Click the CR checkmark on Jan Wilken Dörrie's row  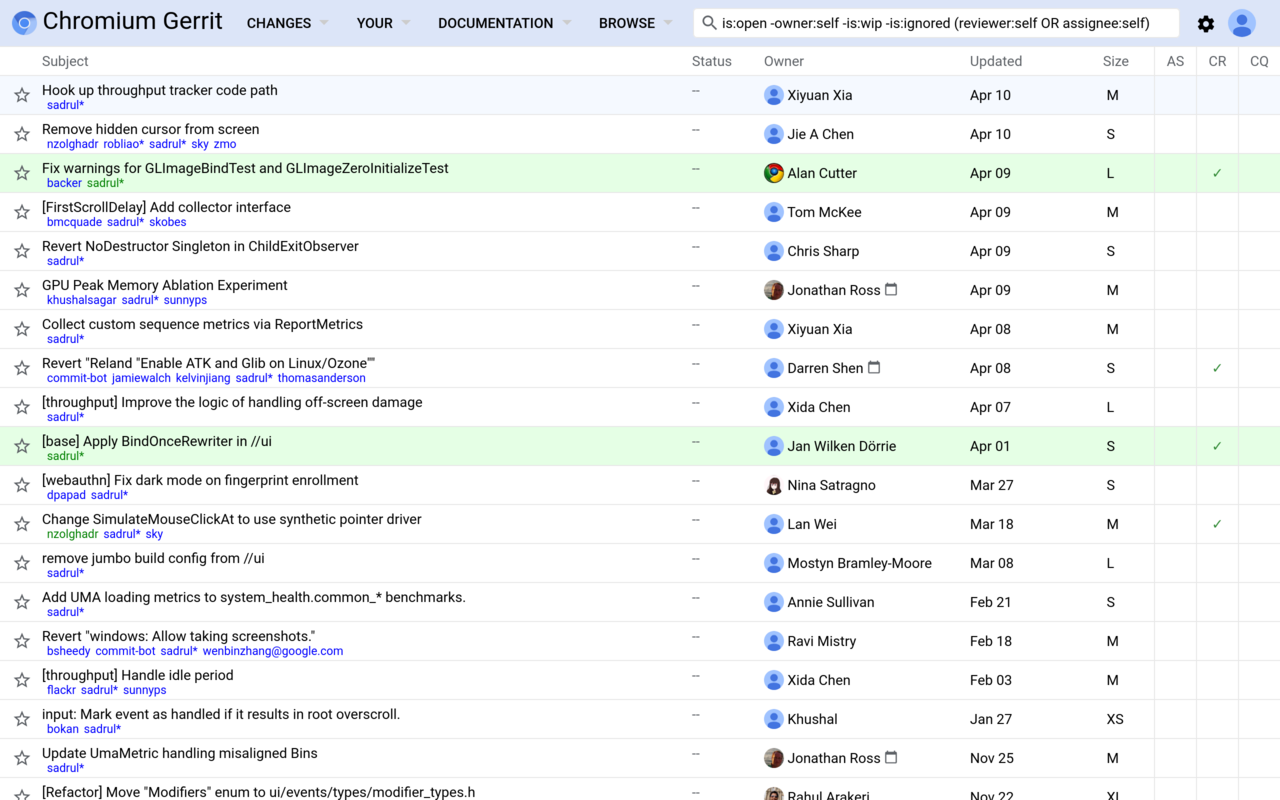tap(1217, 446)
